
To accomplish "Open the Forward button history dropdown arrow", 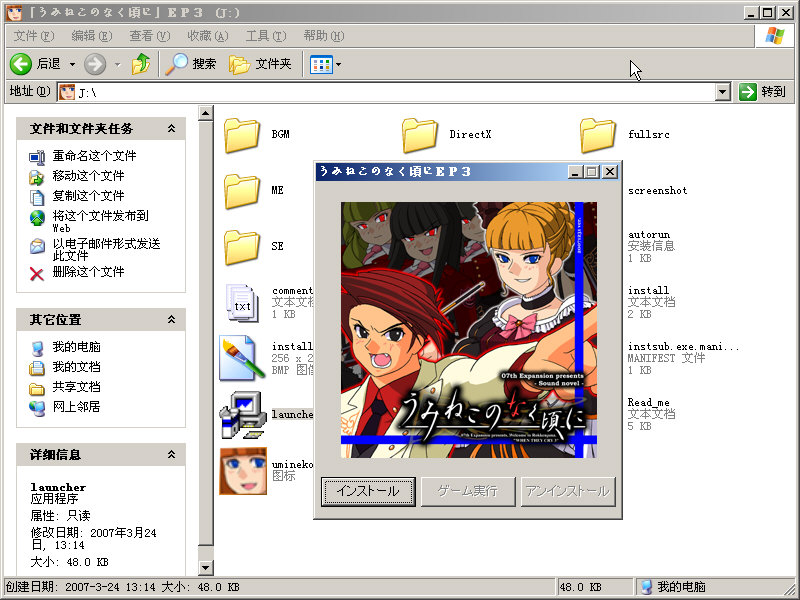I will [118, 64].
